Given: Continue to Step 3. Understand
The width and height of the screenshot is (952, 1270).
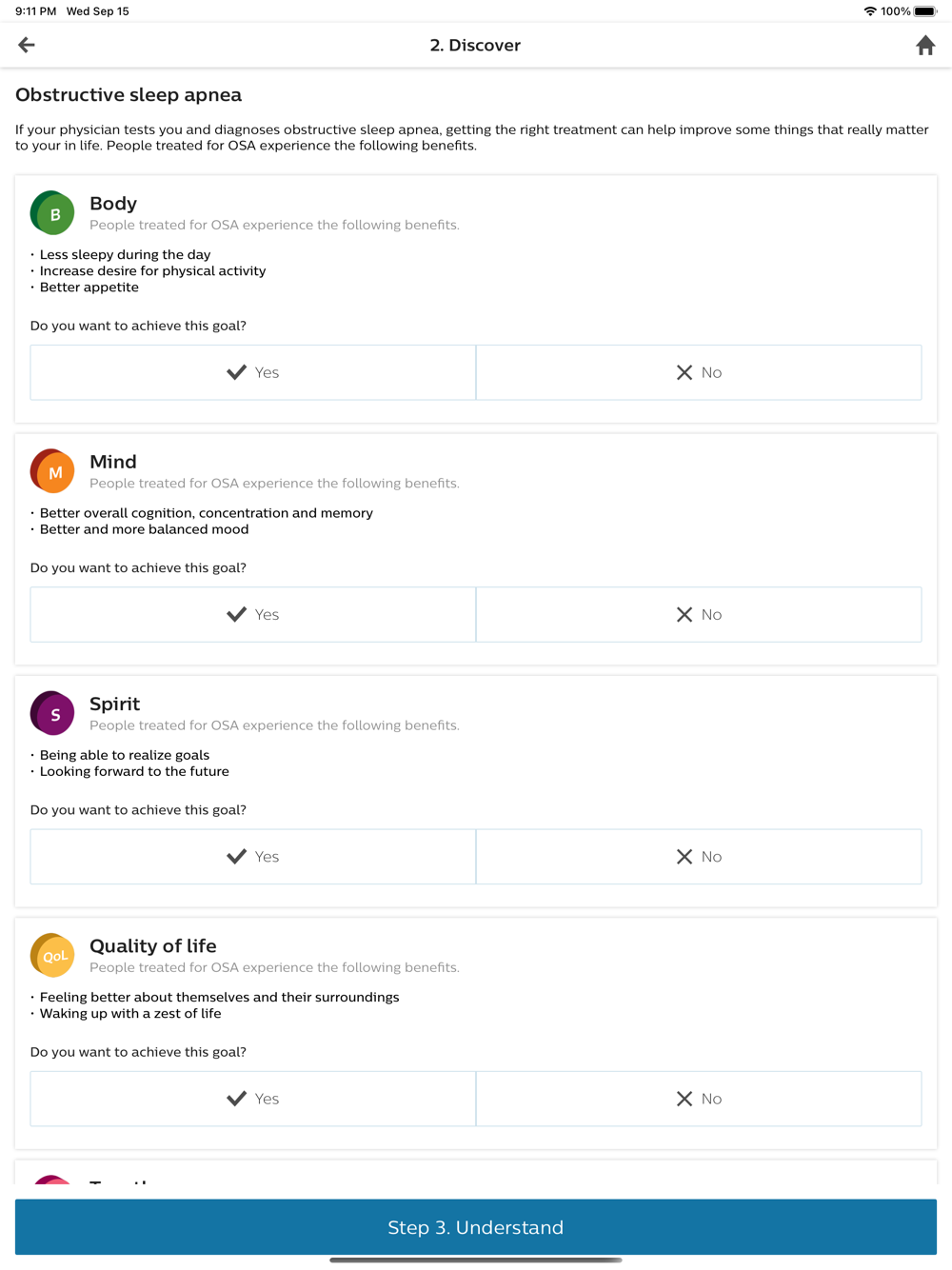Looking at the screenshot, I should [x=476, y=1227].
